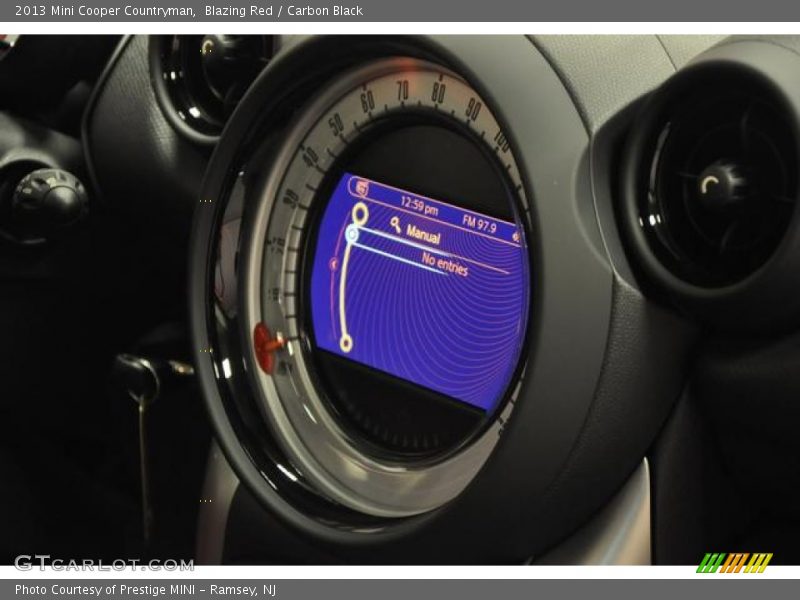The height and width of the screenshot is (600, 800).
Task: Tap the 12:59 pm clock readout
Action: (x=419, y=205)
